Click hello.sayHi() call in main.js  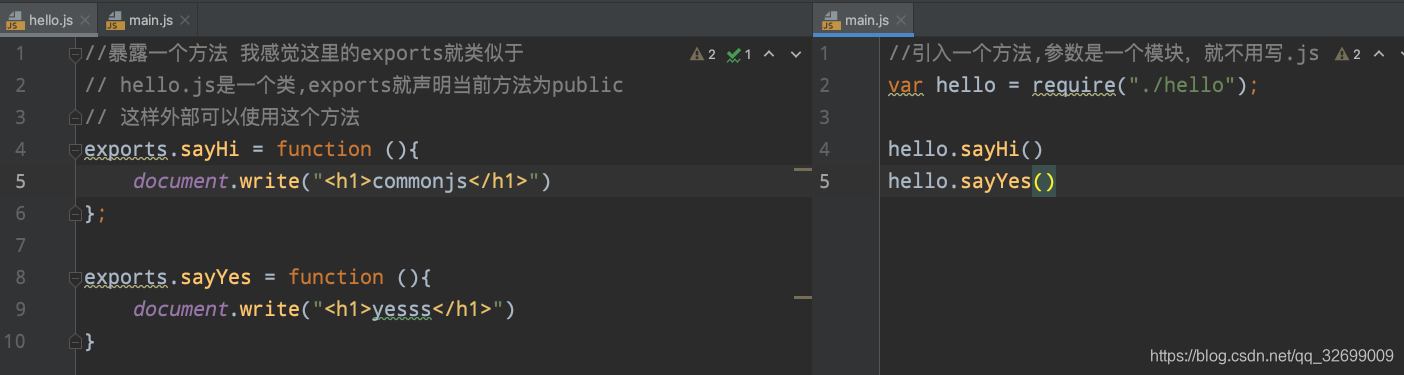(966, 149)
